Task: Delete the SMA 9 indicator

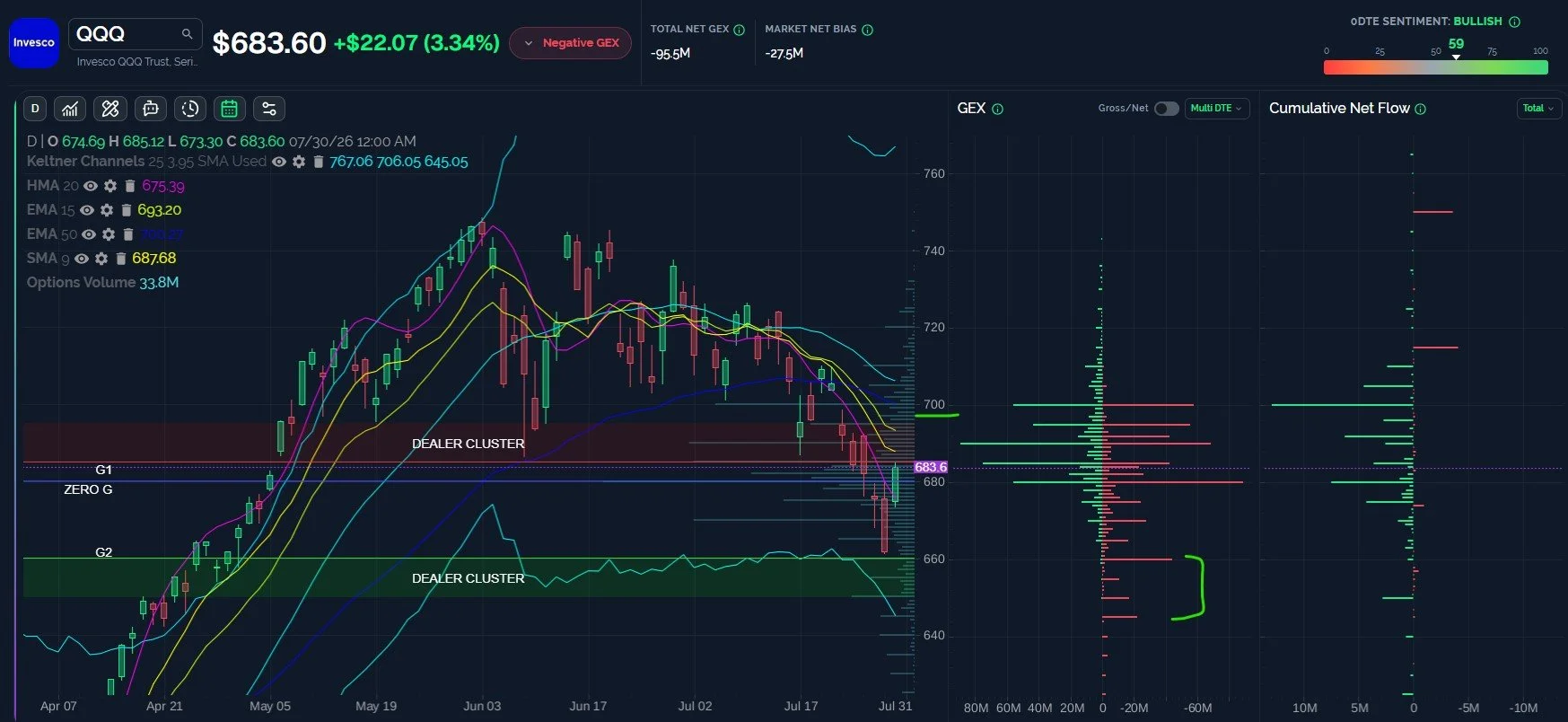Action: click(x=120, y=259)
